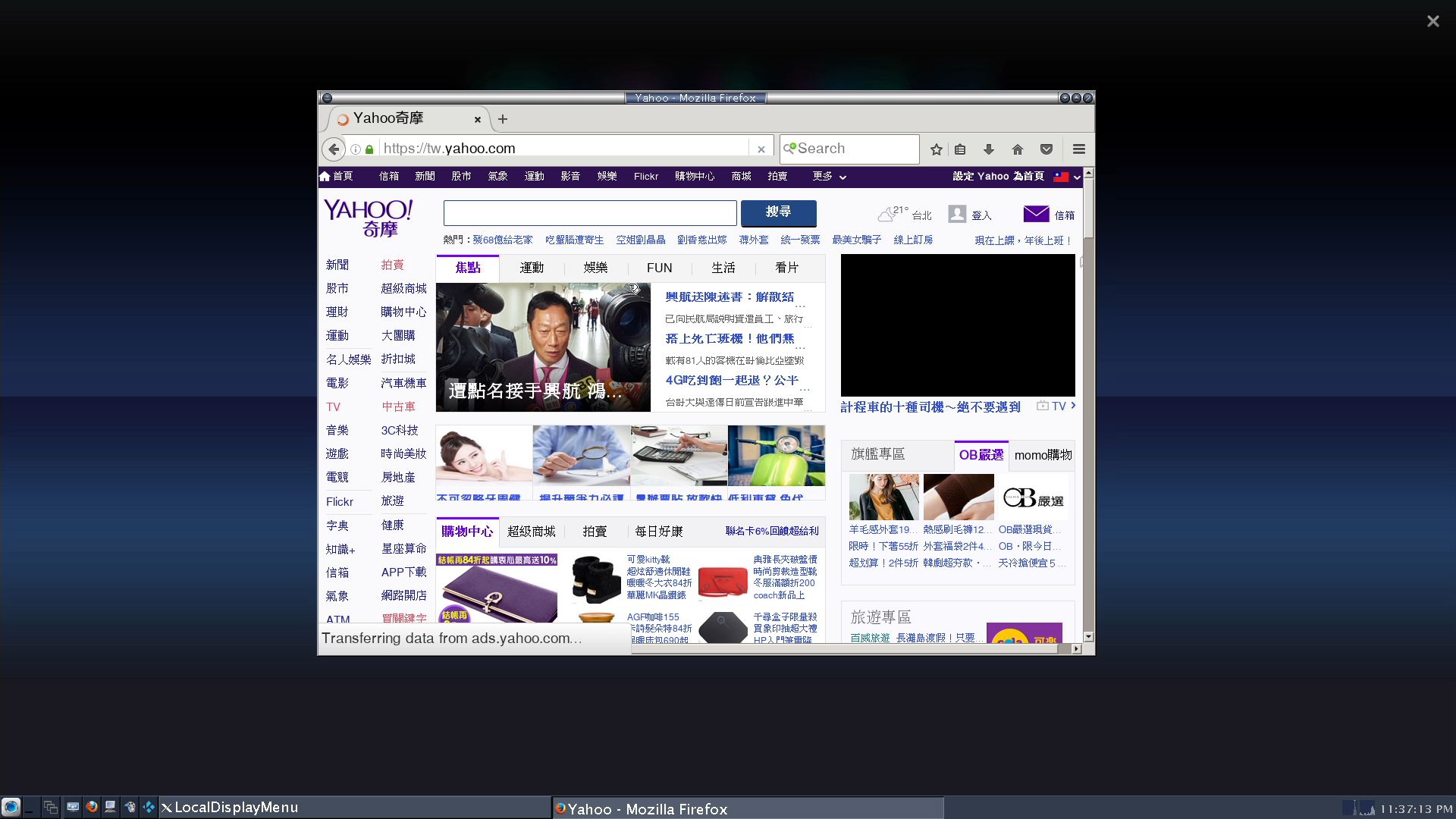Image resolution: width=1456 pixels, height=819 pixels.
Task: Click the Firefox Home toolbar icon
Action: tap(1018, 149)
